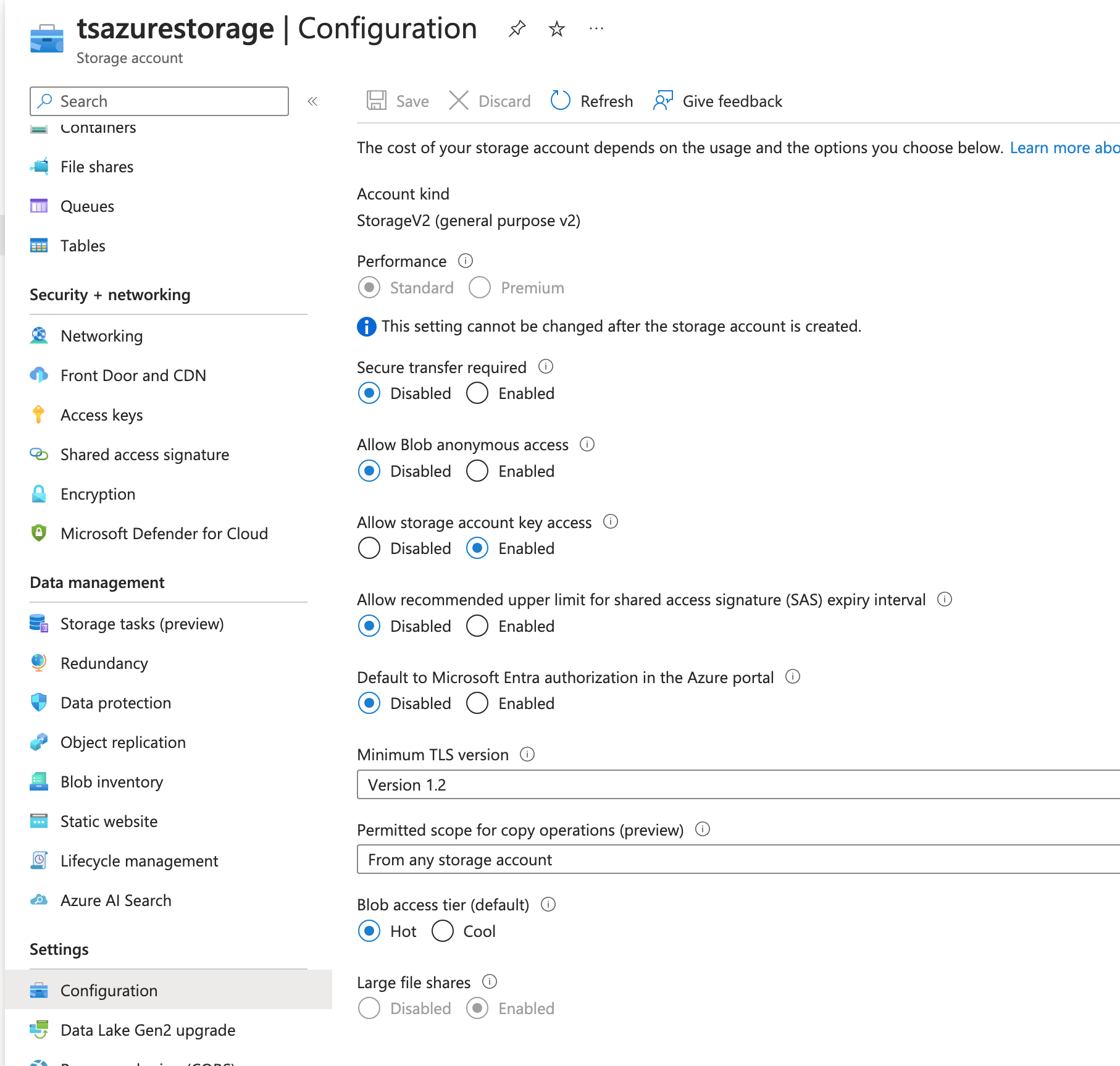
Task: Click the Storage tasks (preview) icon
Action: pos(39,623)
